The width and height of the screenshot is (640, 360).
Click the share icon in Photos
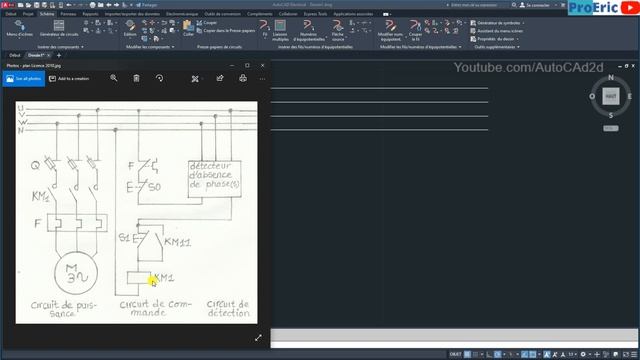(x=220, y=78)
